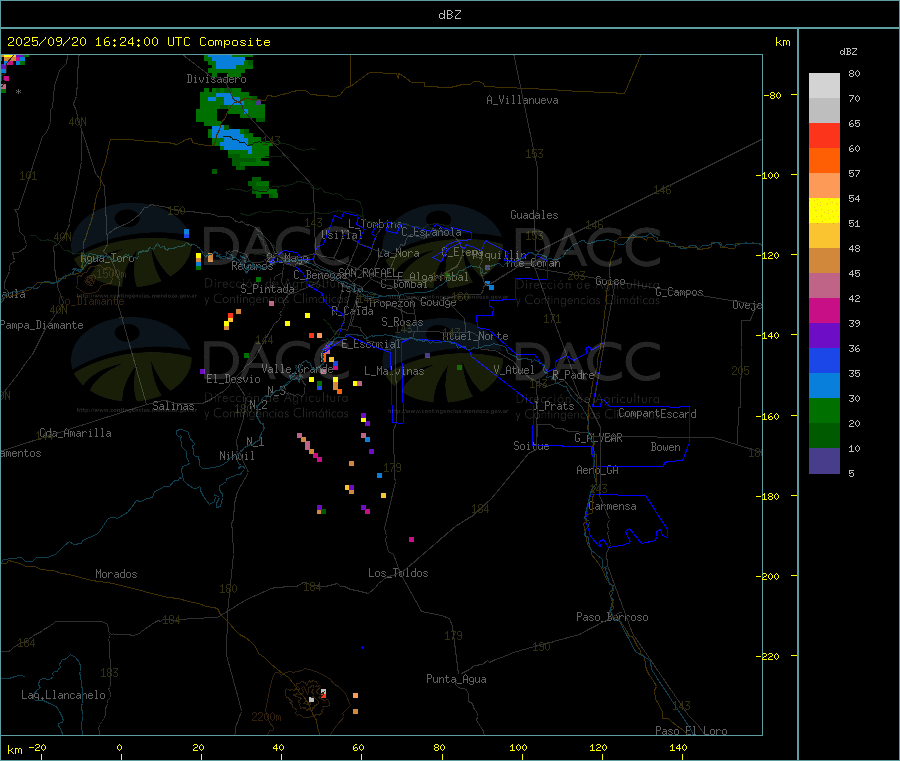Click the C_Española label

click(x=431, y=232)
